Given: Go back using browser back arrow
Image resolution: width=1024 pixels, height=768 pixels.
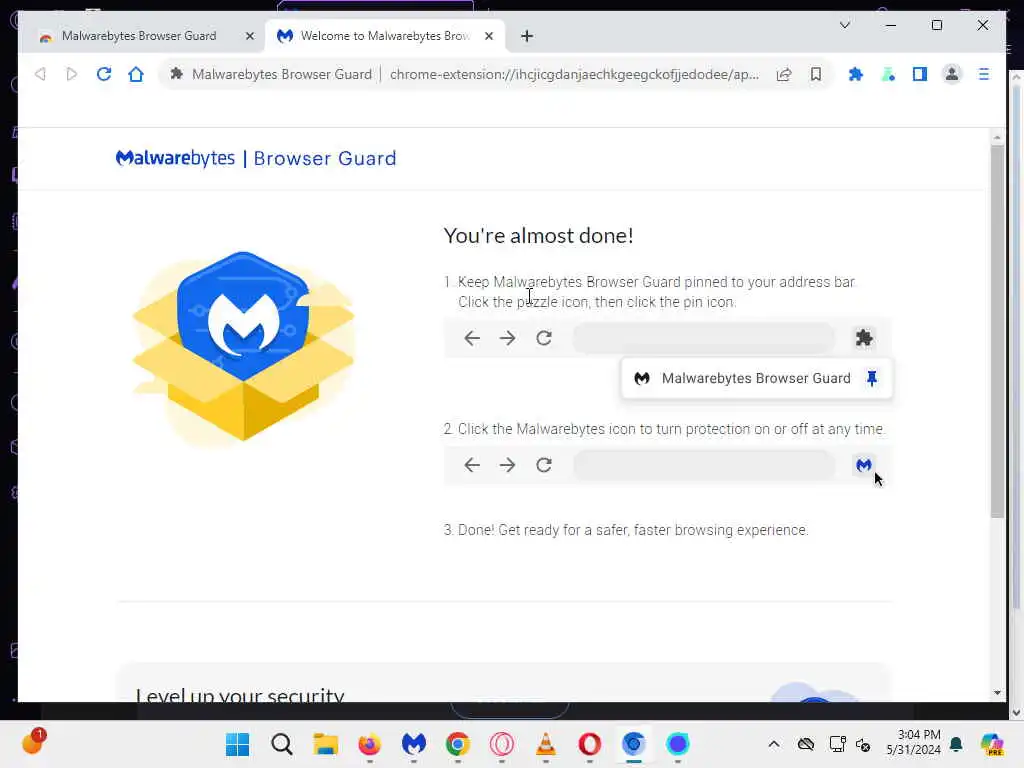Looking at the screenshot, I should point(40,74).
